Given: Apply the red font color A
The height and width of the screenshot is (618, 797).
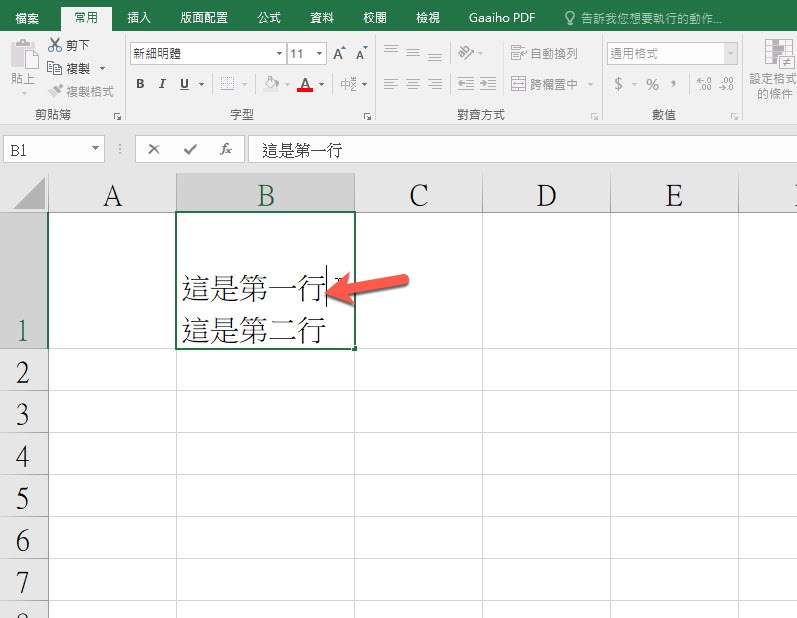Looking at the screenshot, I should pos(305,84).
